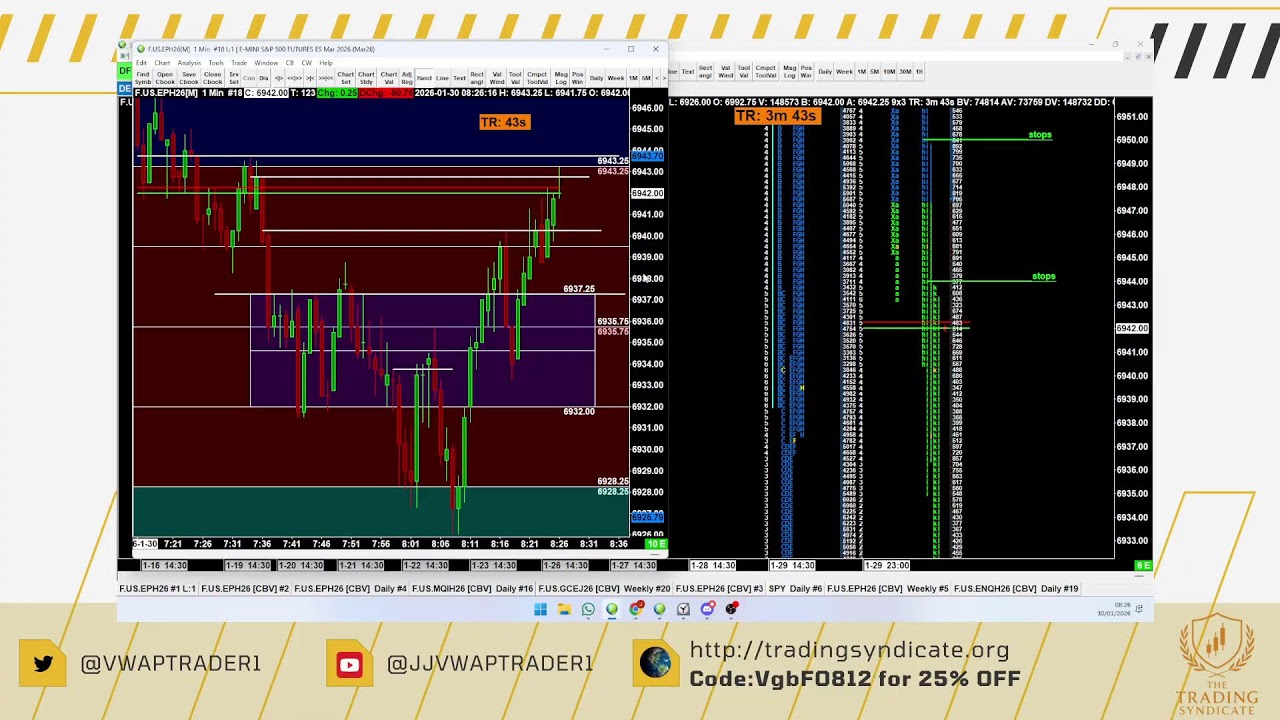Select the Text tool in front window
1280x720 pixels.
coord(459,77)
